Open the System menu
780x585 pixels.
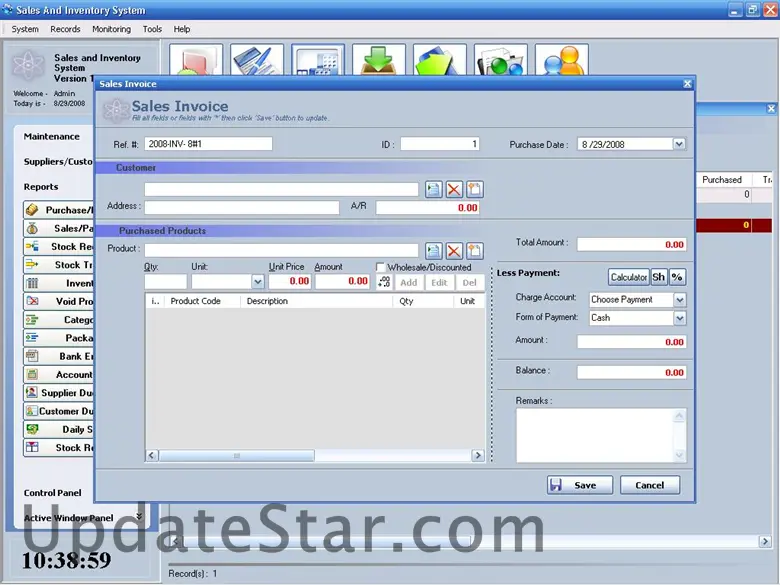click(x=25, y=29)
